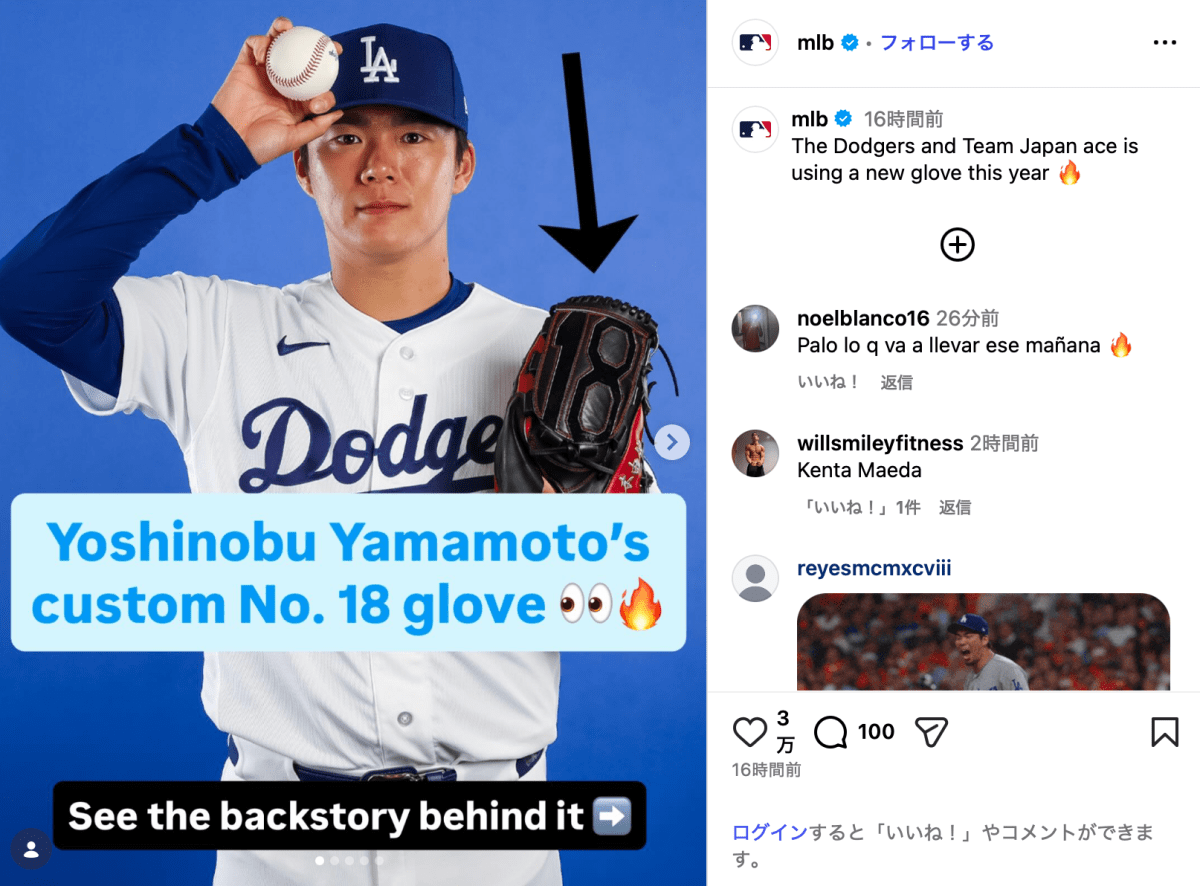
Task: Open noelblanco16's profile avatar
Action: click(755, 329)
